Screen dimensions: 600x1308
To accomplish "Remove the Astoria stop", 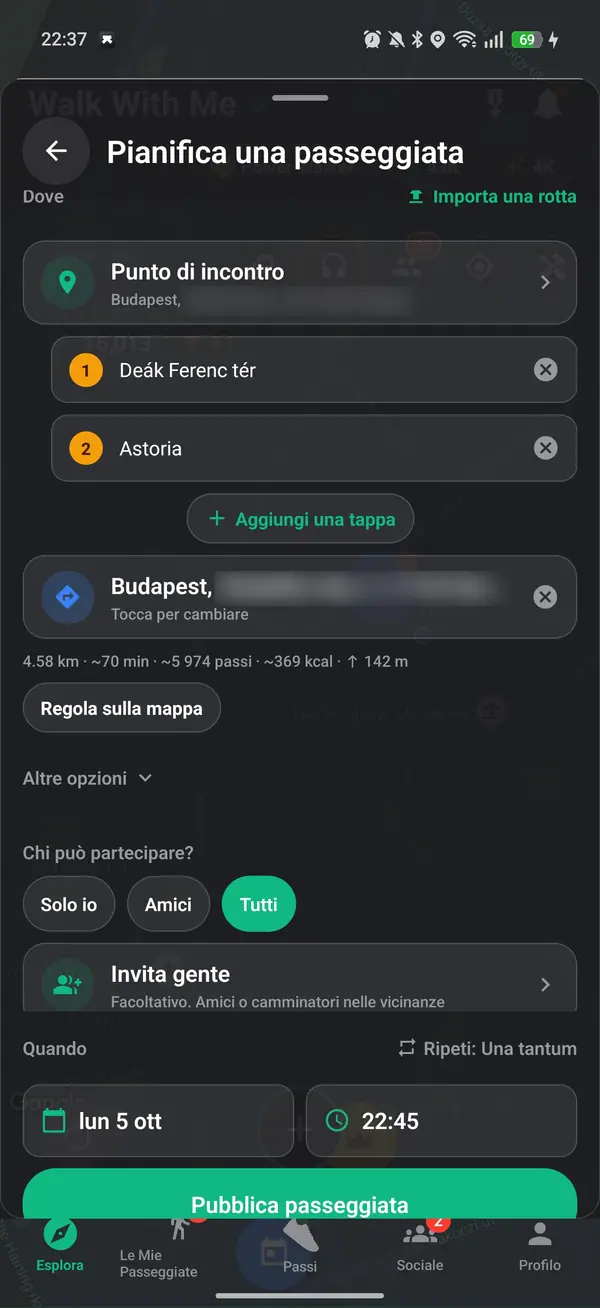I will click(545, 448).
